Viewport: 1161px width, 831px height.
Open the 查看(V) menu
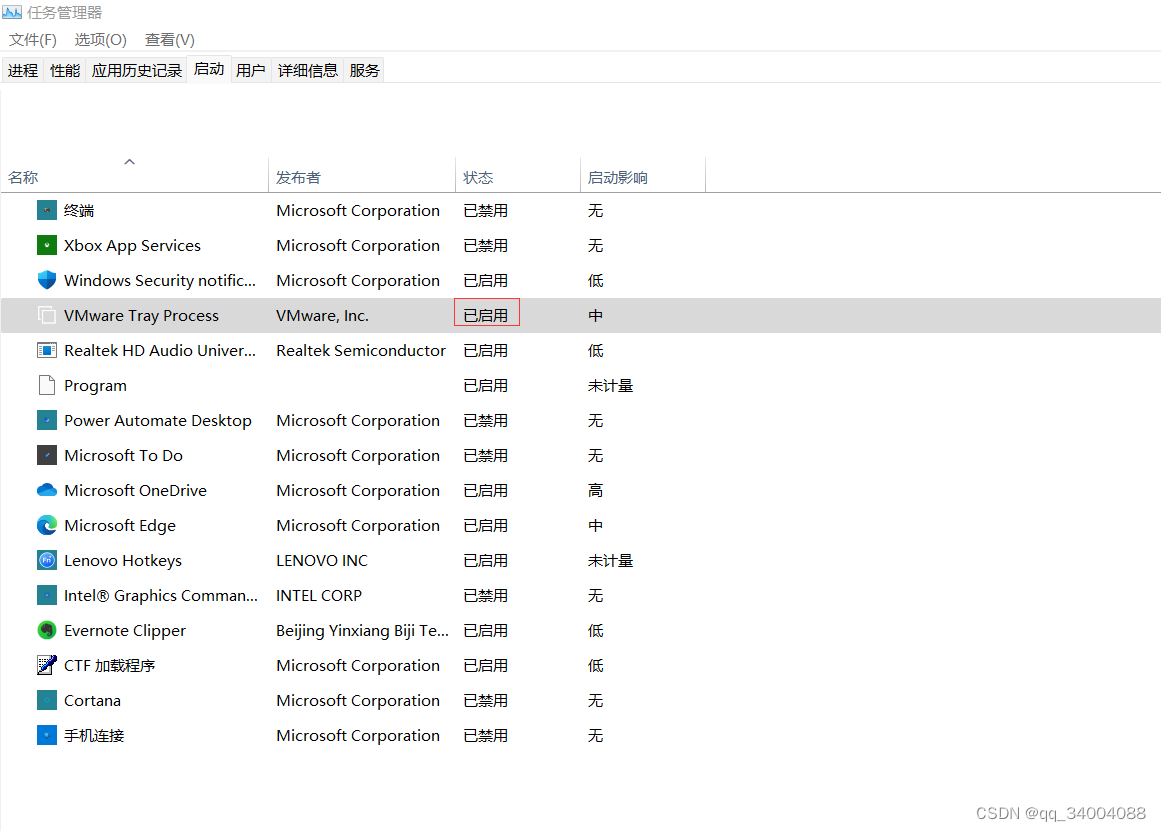click(170, 40)
